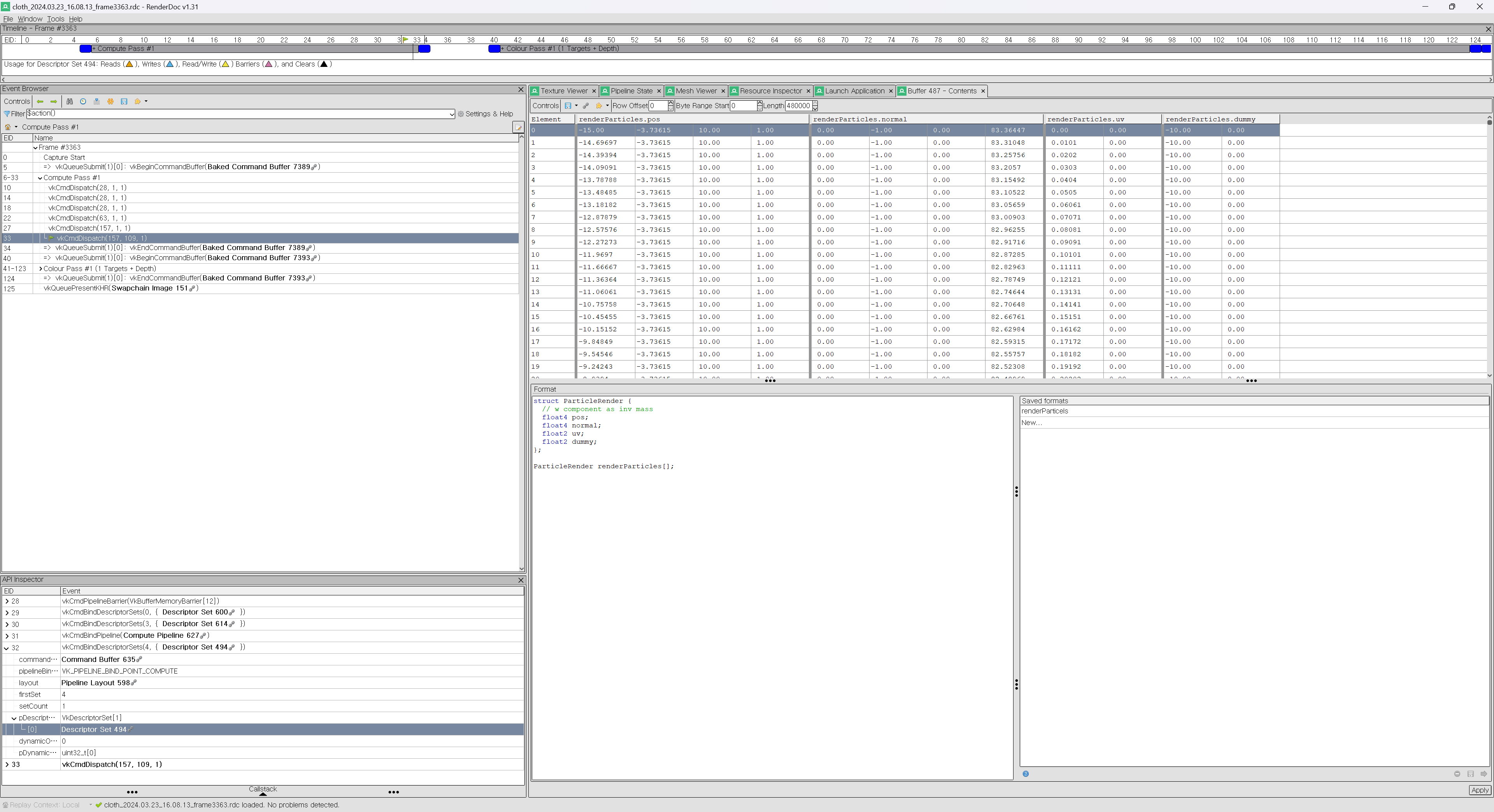Click the link icon after Pipeline Layout 598
This screenshot has height=812, width=1494.
[x=134, y=683]
